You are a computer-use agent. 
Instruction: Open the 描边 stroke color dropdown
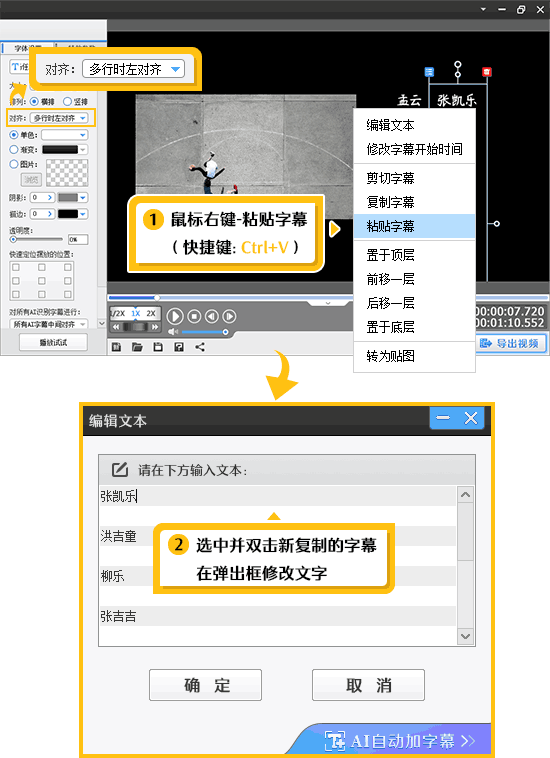pos(83,214)
